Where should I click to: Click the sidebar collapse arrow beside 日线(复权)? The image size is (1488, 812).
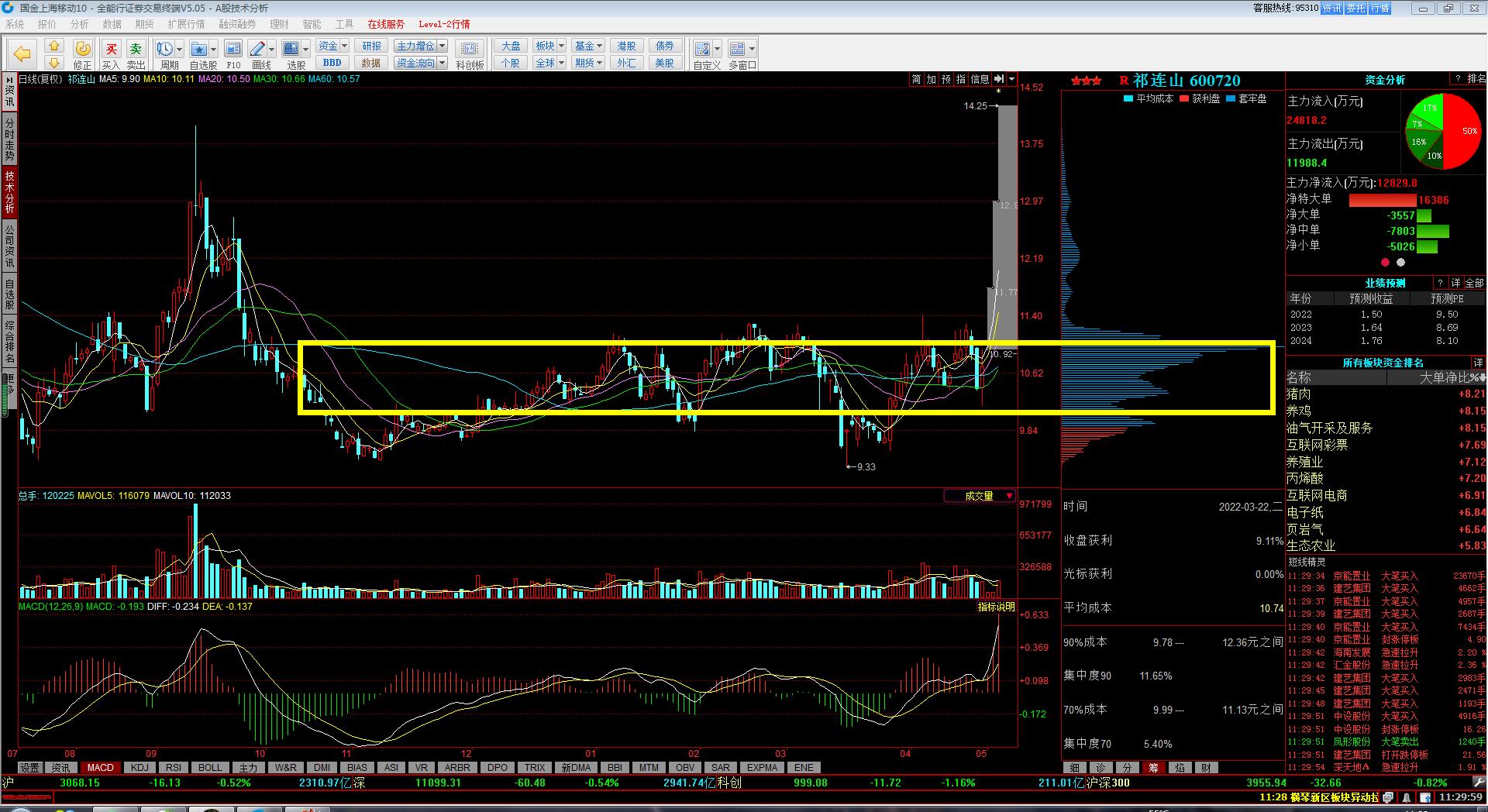click(x=9, y=79)
